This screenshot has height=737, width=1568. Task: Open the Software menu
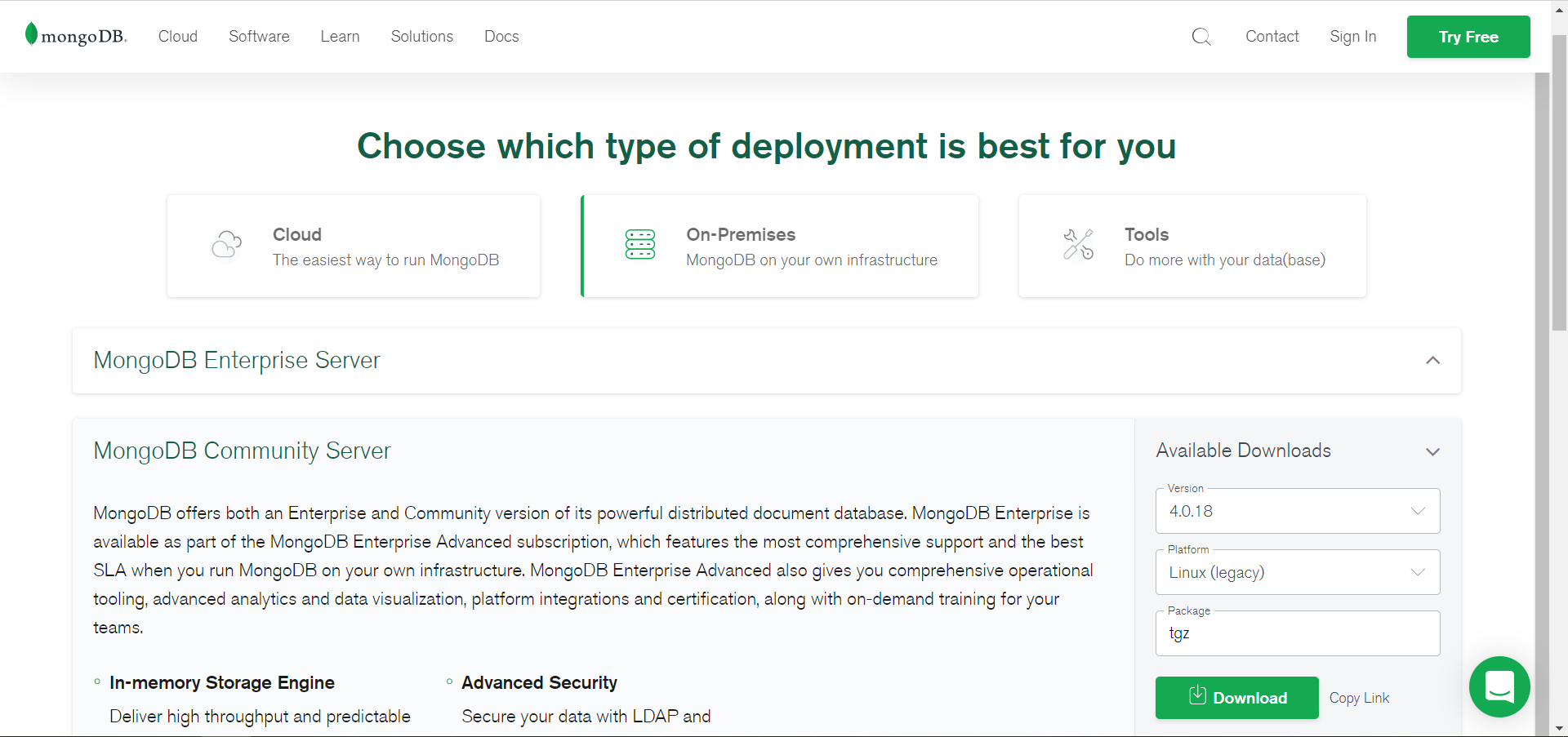tap(259, 37)
